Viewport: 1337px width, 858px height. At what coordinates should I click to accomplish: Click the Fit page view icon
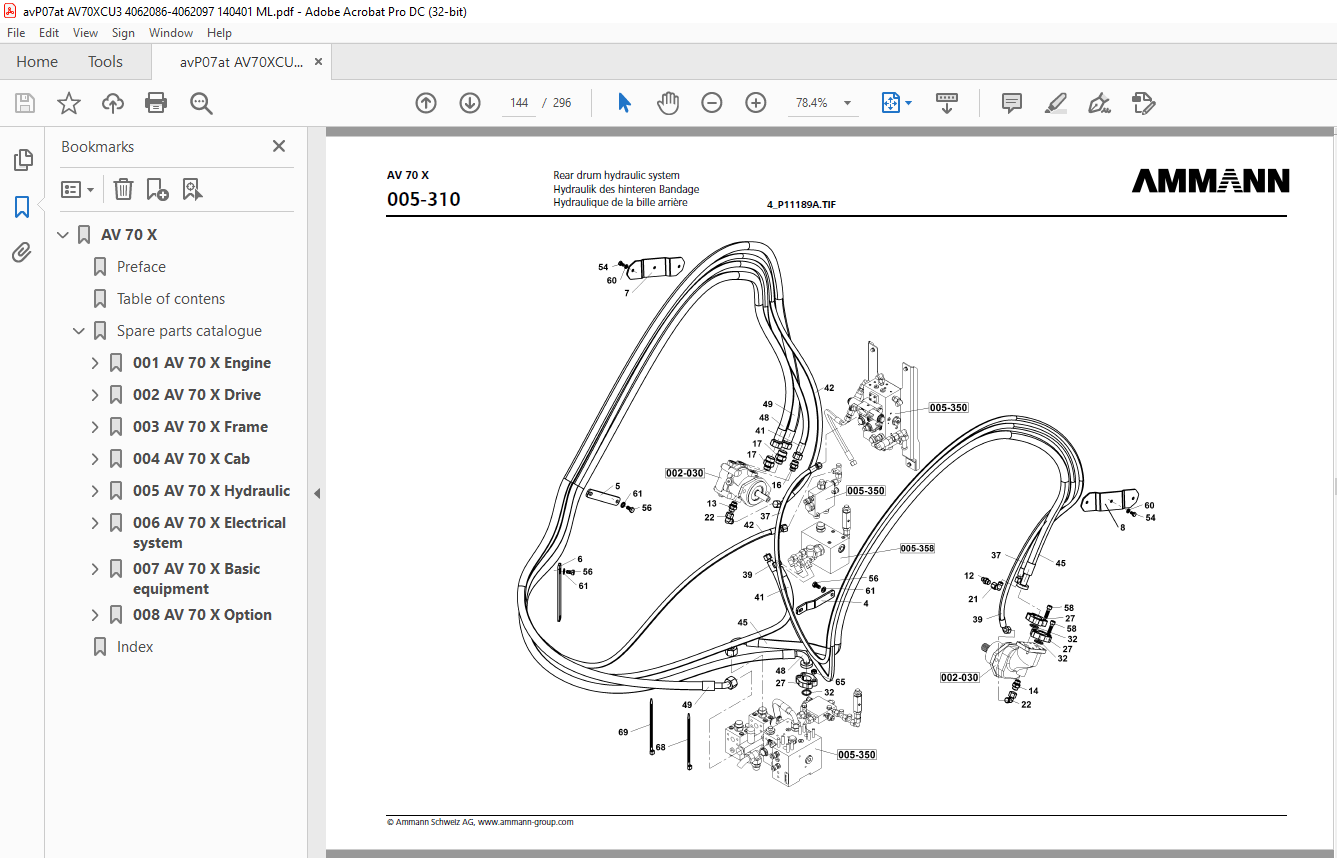point(890,103)
